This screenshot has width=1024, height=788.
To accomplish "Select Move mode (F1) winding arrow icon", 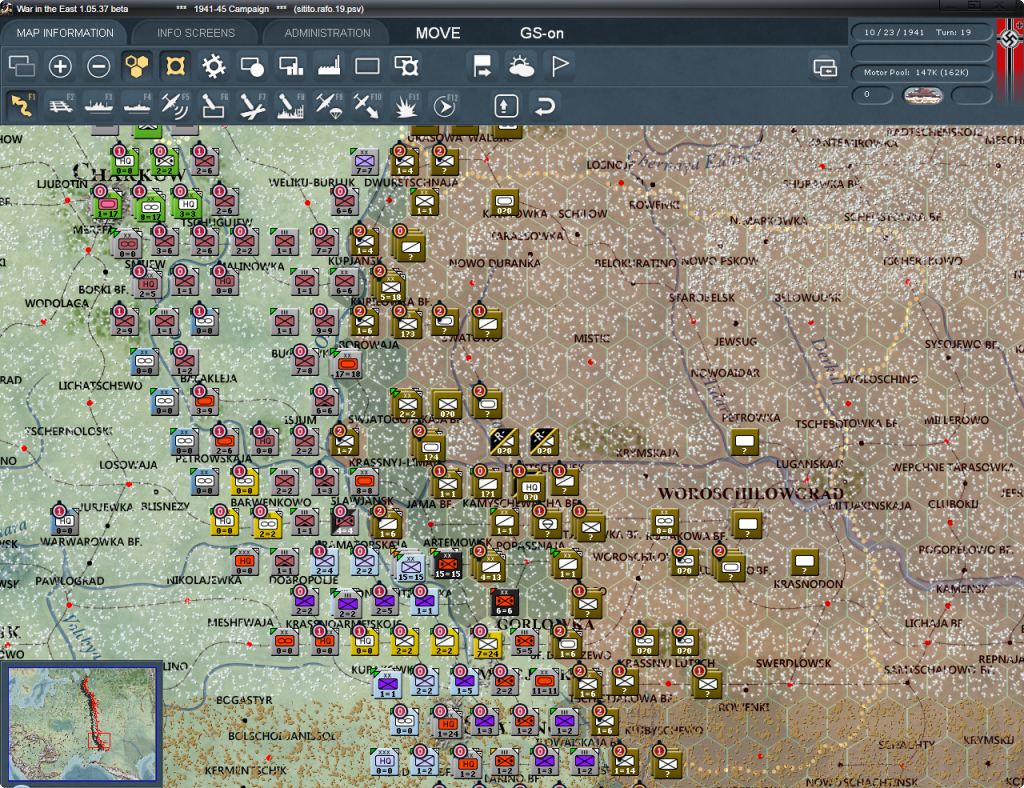I will click(22, 105).
